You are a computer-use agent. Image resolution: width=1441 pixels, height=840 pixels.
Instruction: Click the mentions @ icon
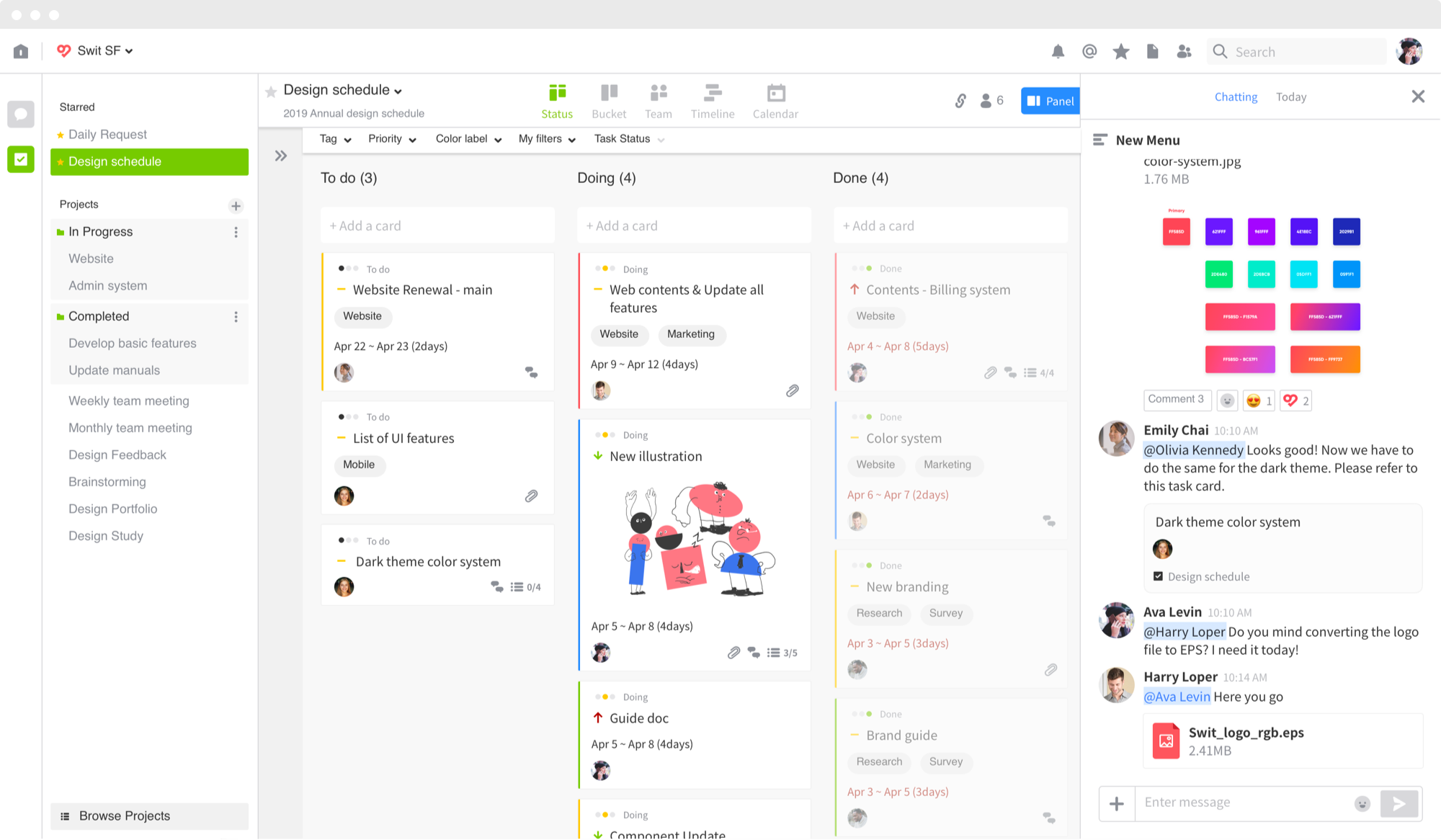(x=1089, y=51)
